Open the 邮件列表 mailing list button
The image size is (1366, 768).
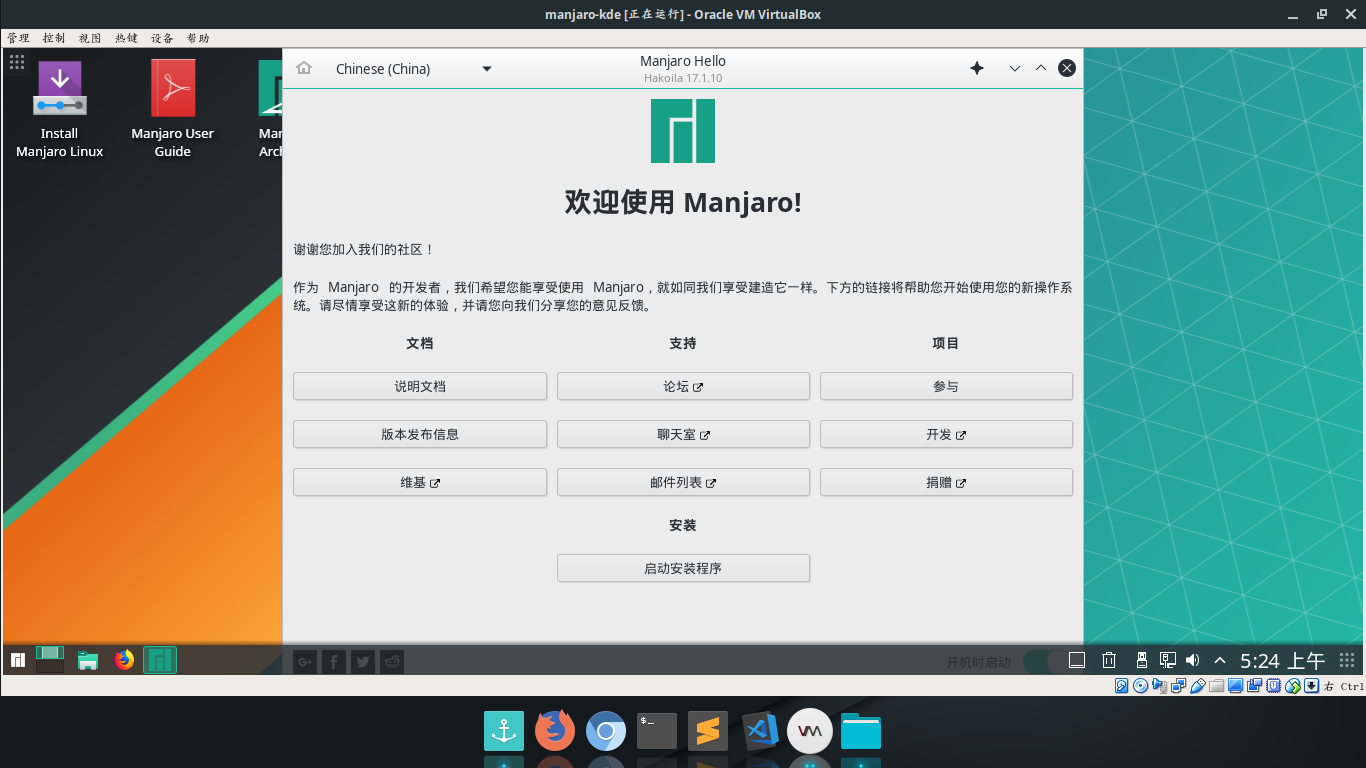coord(683,482)
